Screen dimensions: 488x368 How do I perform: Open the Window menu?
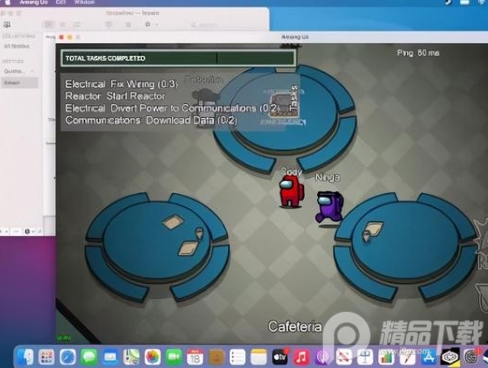[84, 2]
